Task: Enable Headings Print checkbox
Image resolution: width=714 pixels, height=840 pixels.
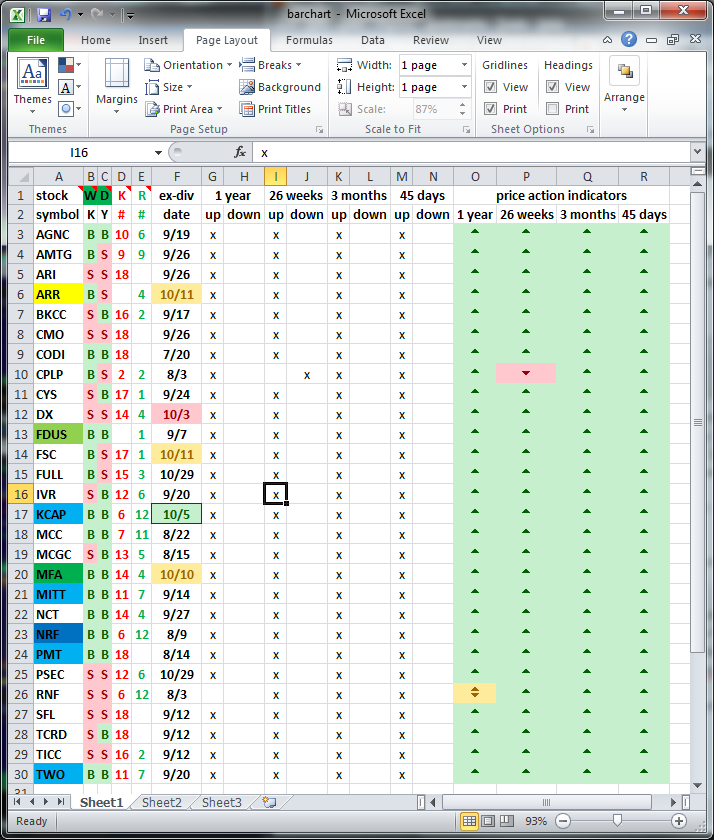Action: [x=553, y=109]
